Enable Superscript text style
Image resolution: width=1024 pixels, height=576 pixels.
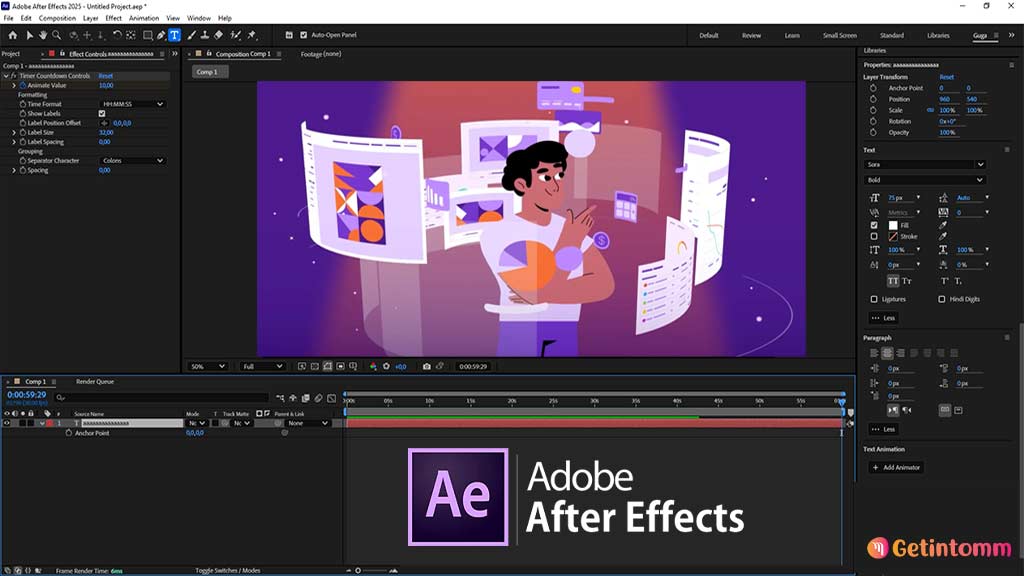click(x=944, y=281)
